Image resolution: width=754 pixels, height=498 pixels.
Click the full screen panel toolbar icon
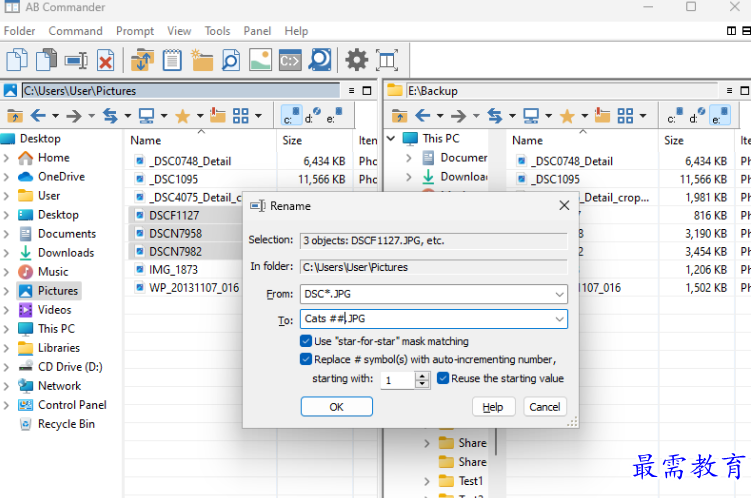click(x=387, y=60)
